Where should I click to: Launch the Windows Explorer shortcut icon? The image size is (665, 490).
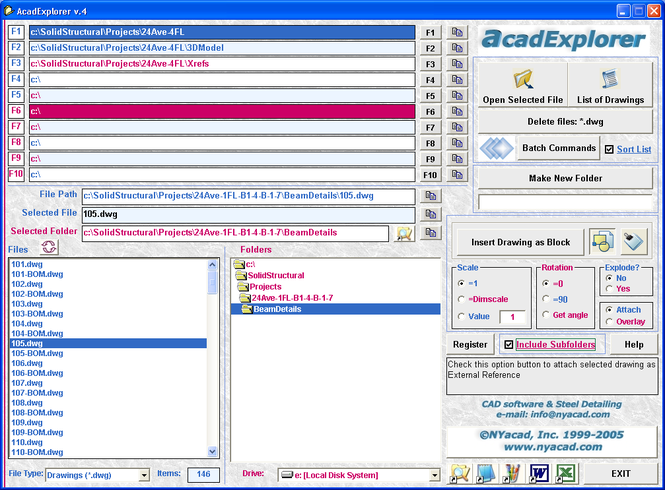tap(460, 473)
